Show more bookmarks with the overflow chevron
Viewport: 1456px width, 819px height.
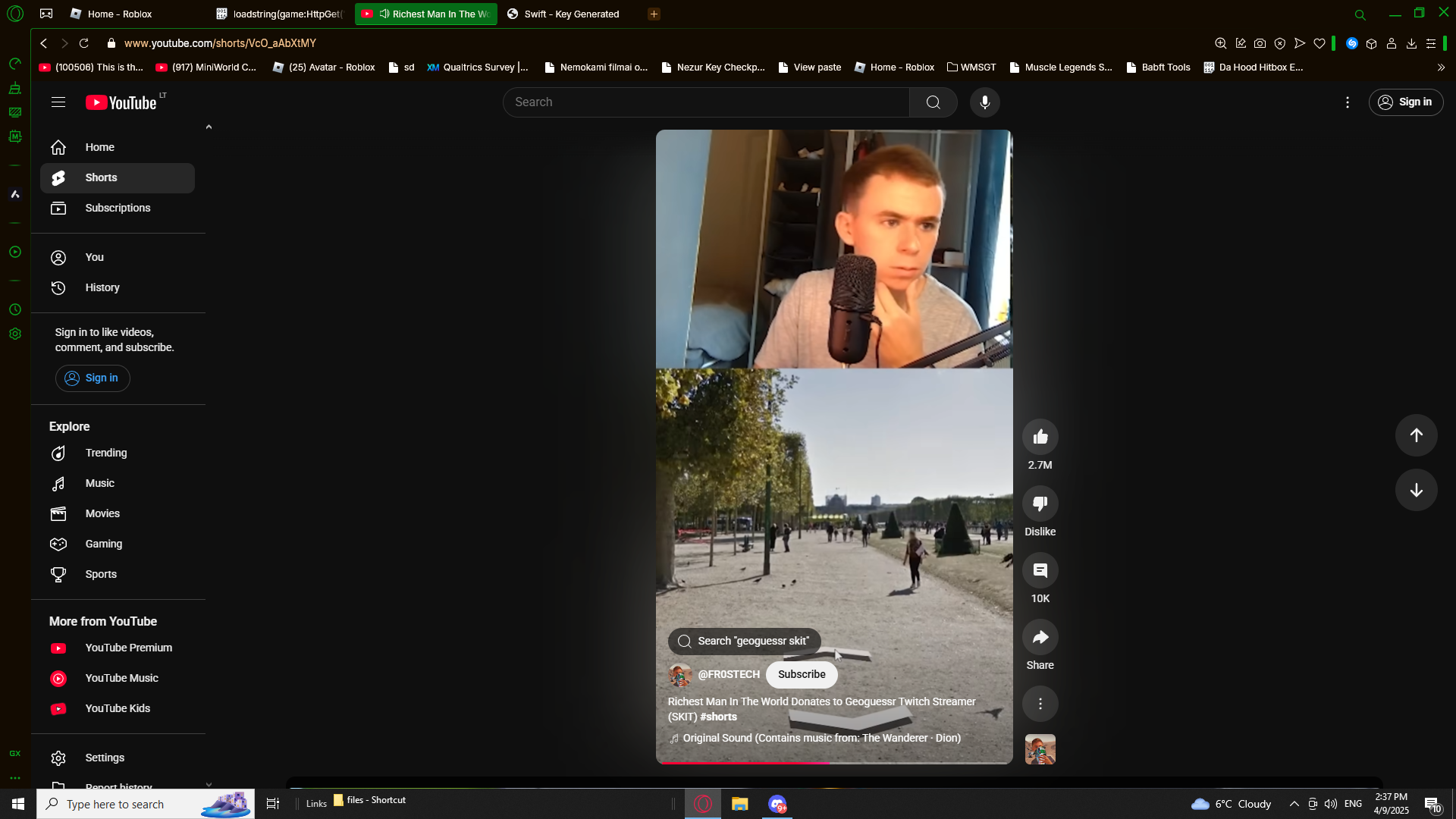[1441, 67]
